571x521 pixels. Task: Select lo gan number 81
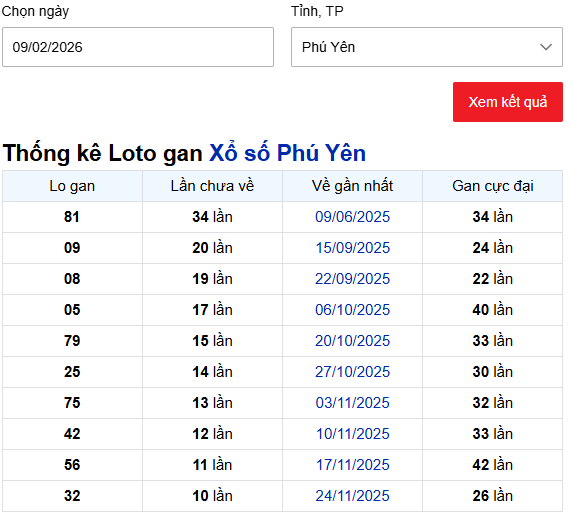coord(72,217)
